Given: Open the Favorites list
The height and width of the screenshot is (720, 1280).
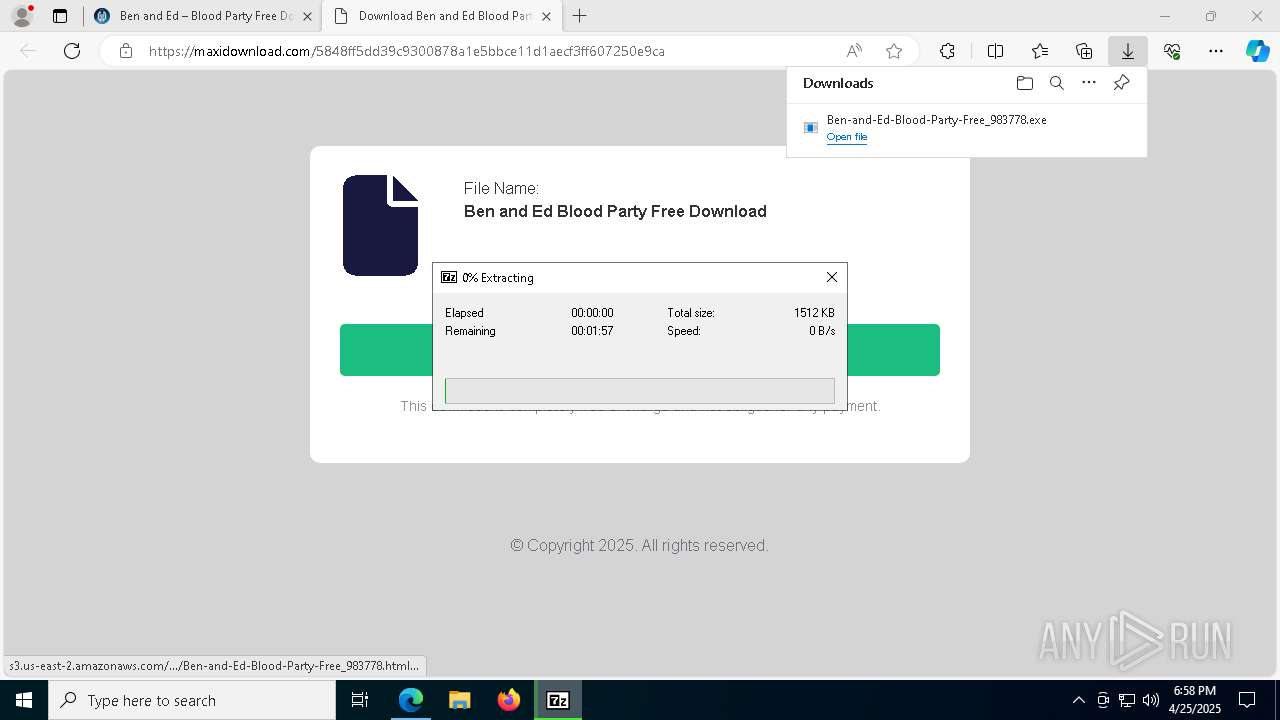Looking at the screenshot, I should (x=1040, y=51).
